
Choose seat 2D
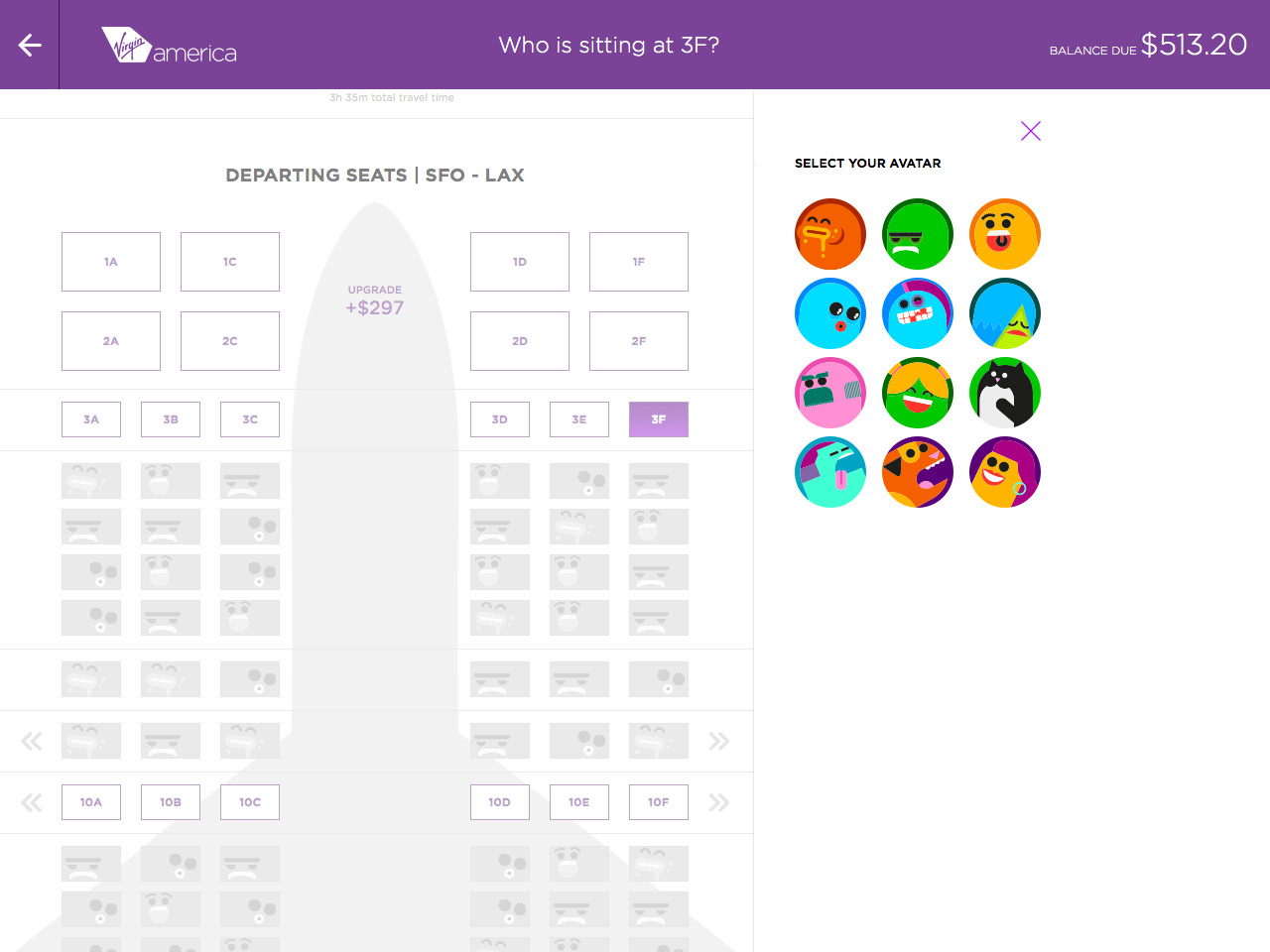(520, 341)
